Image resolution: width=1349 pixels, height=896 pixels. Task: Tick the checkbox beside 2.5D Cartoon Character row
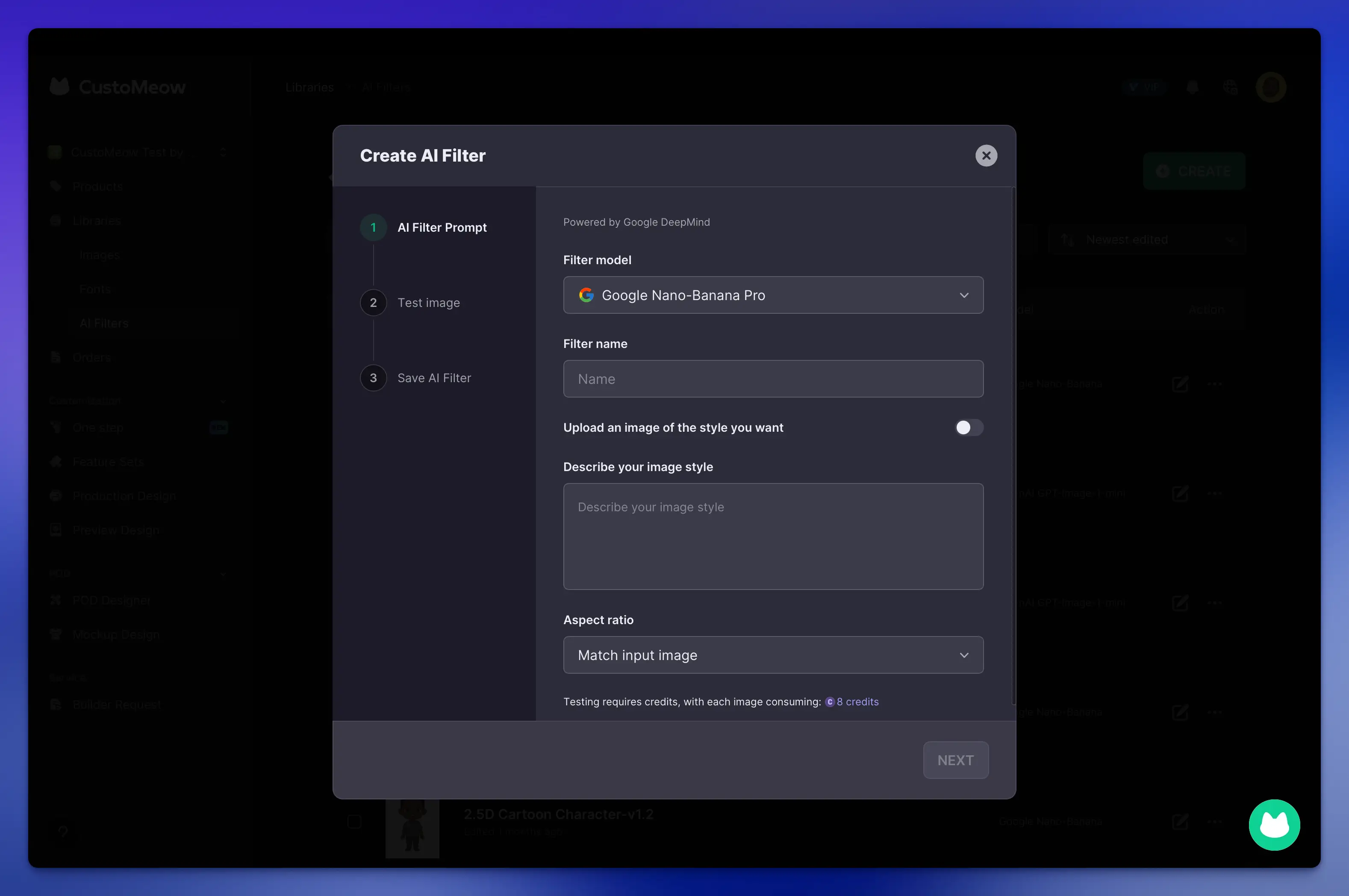tap(354, 821)
